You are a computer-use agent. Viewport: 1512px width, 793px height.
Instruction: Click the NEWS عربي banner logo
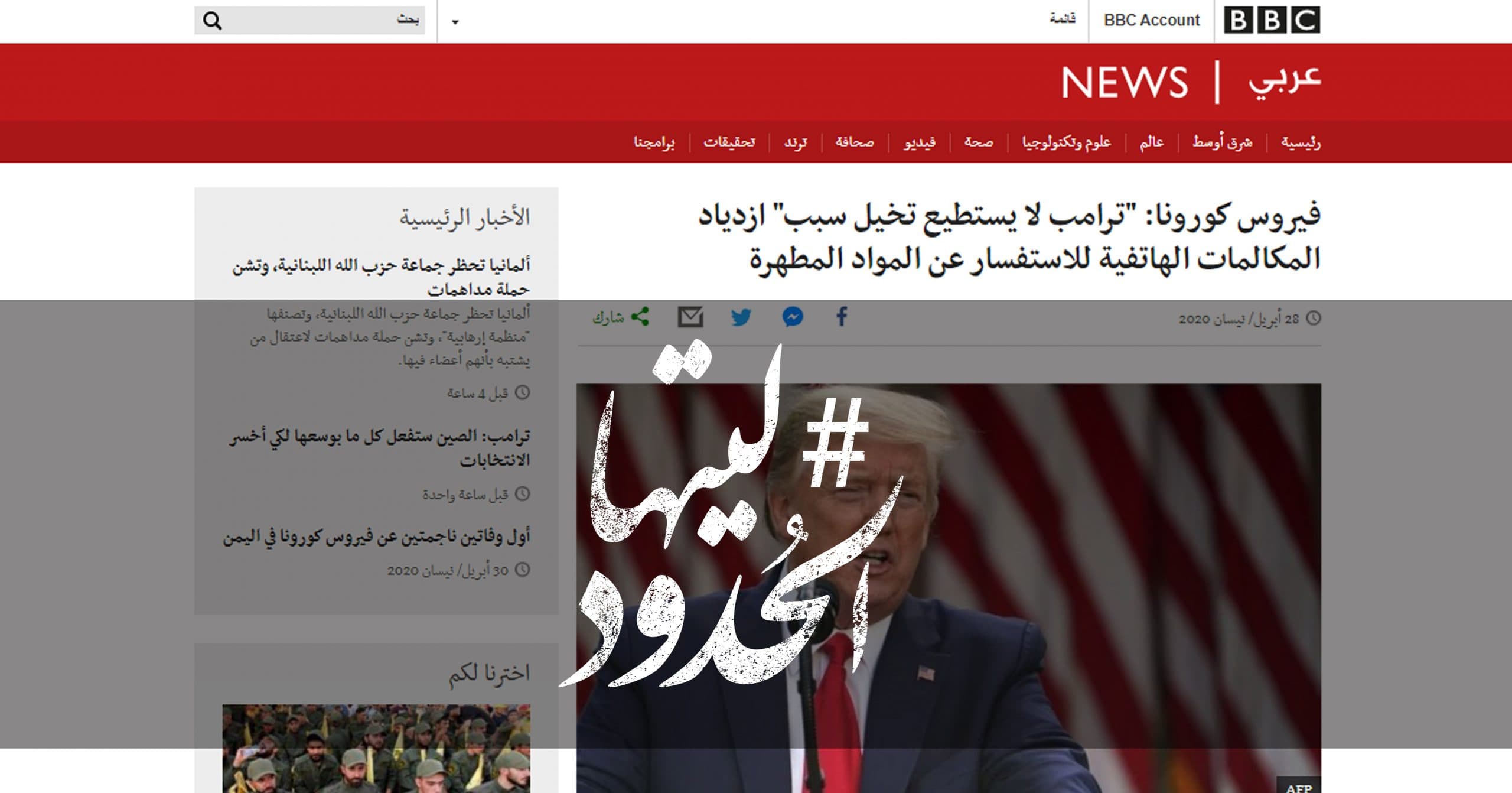(x=1190, y=82)
